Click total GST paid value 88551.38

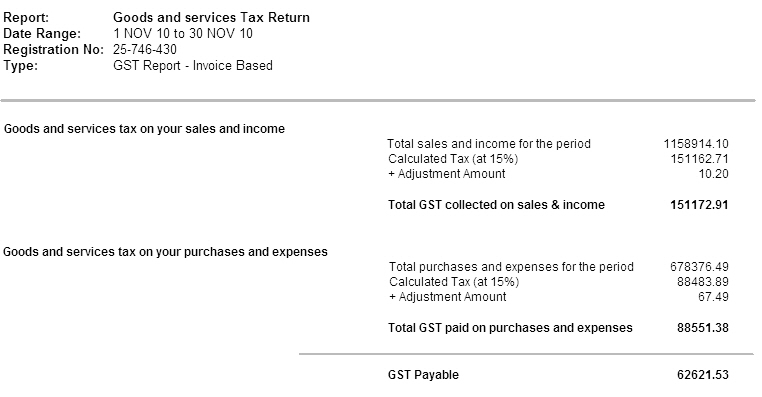[703, 328]
